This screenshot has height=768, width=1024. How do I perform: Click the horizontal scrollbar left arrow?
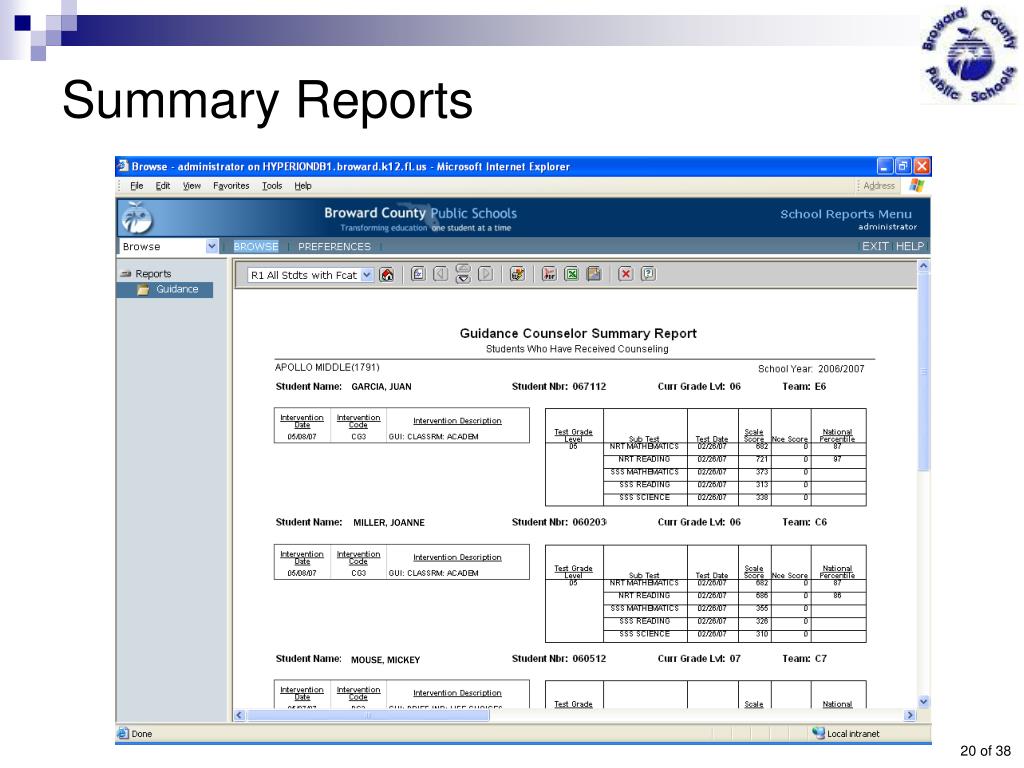pos(239,715)
